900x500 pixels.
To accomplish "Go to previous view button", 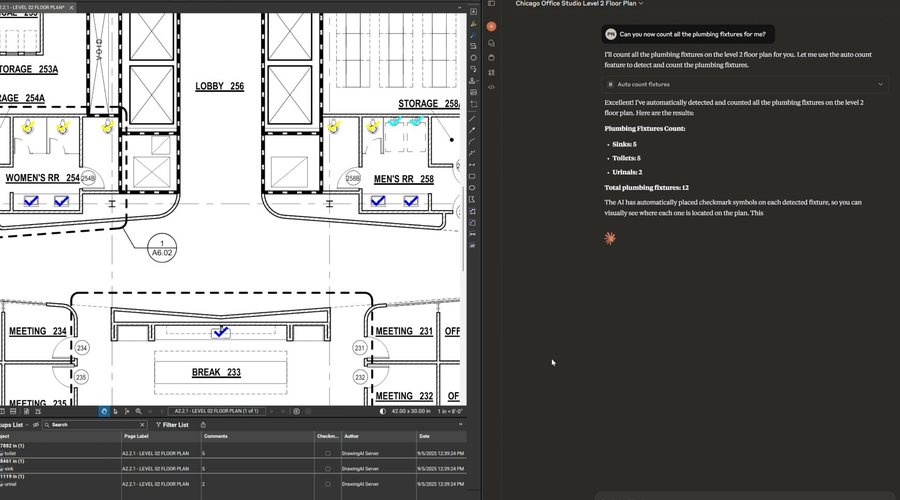I will click(x=296, y=411).
